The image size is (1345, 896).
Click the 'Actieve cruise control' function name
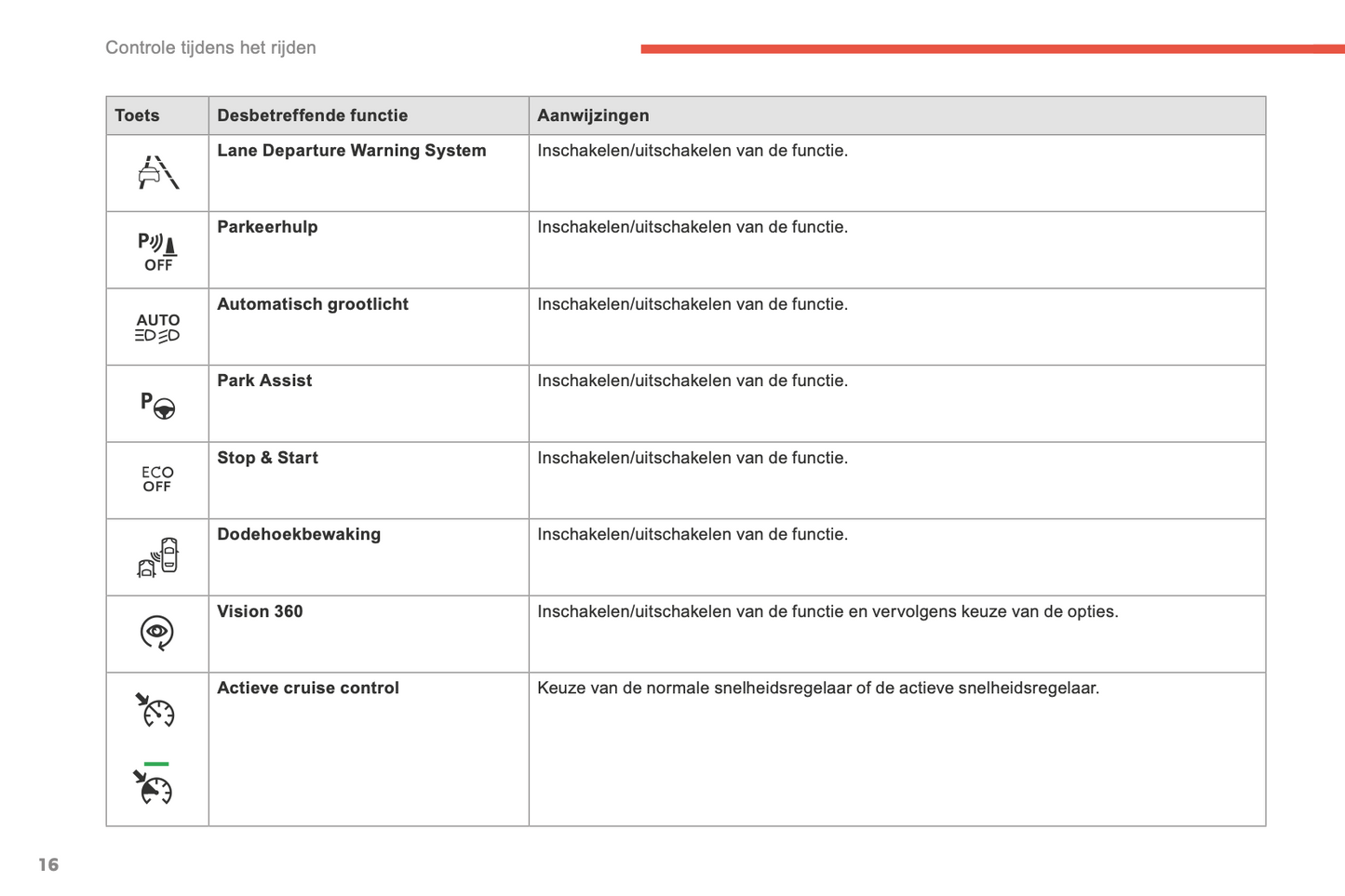[x=307, y=688]
